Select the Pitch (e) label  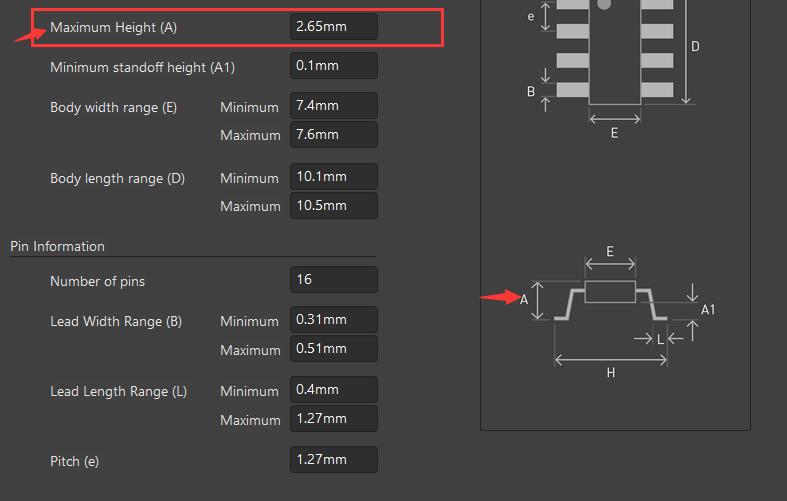(x=74, y=461)
